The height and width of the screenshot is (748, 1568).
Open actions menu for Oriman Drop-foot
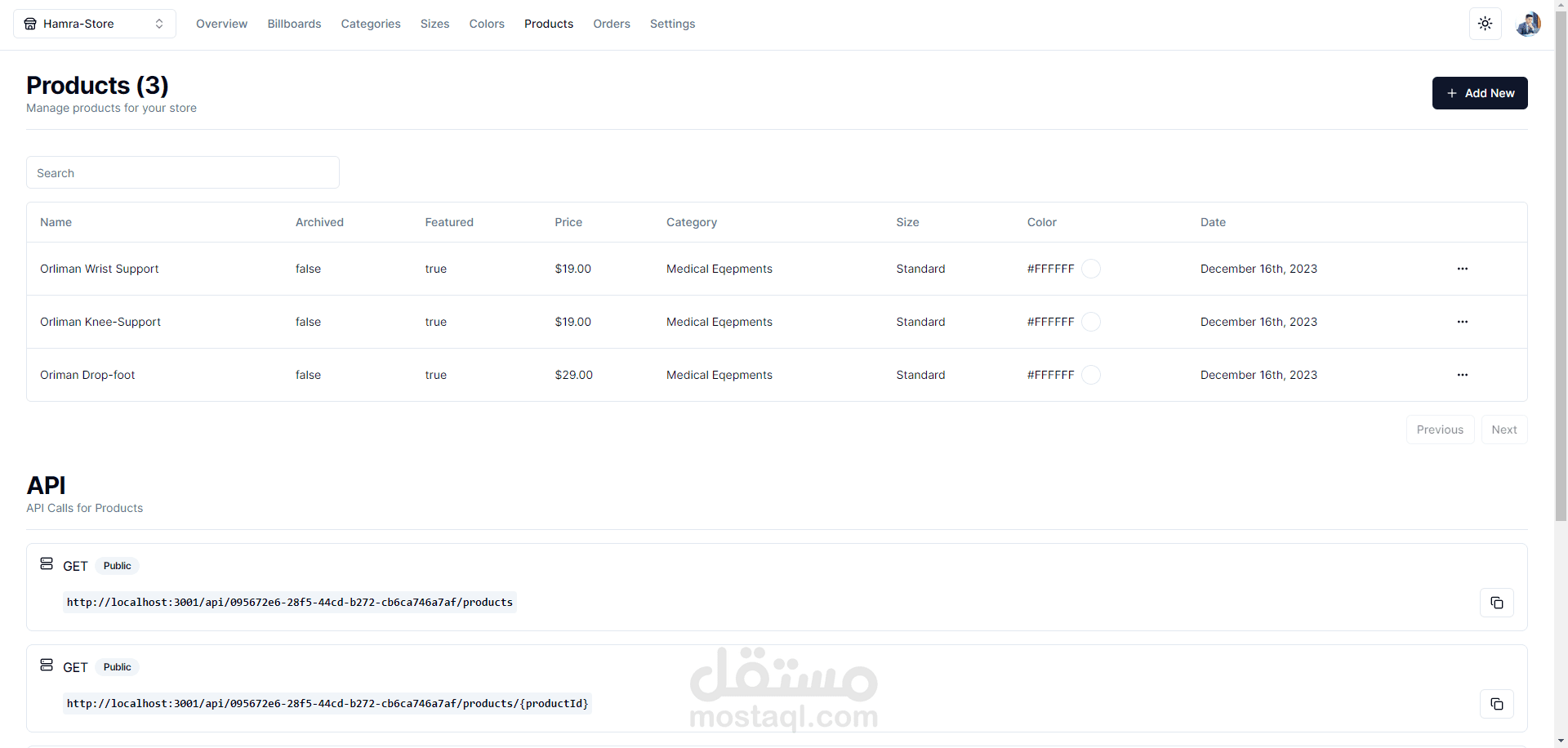pyautogui.click(x=1462, y=375)
